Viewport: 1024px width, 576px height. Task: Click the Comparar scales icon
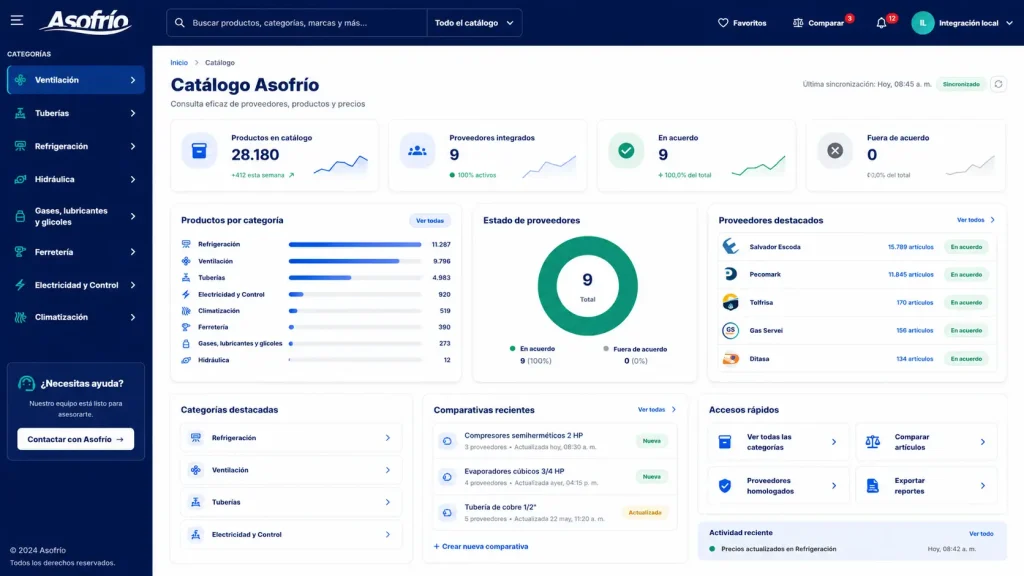(798, 23)
